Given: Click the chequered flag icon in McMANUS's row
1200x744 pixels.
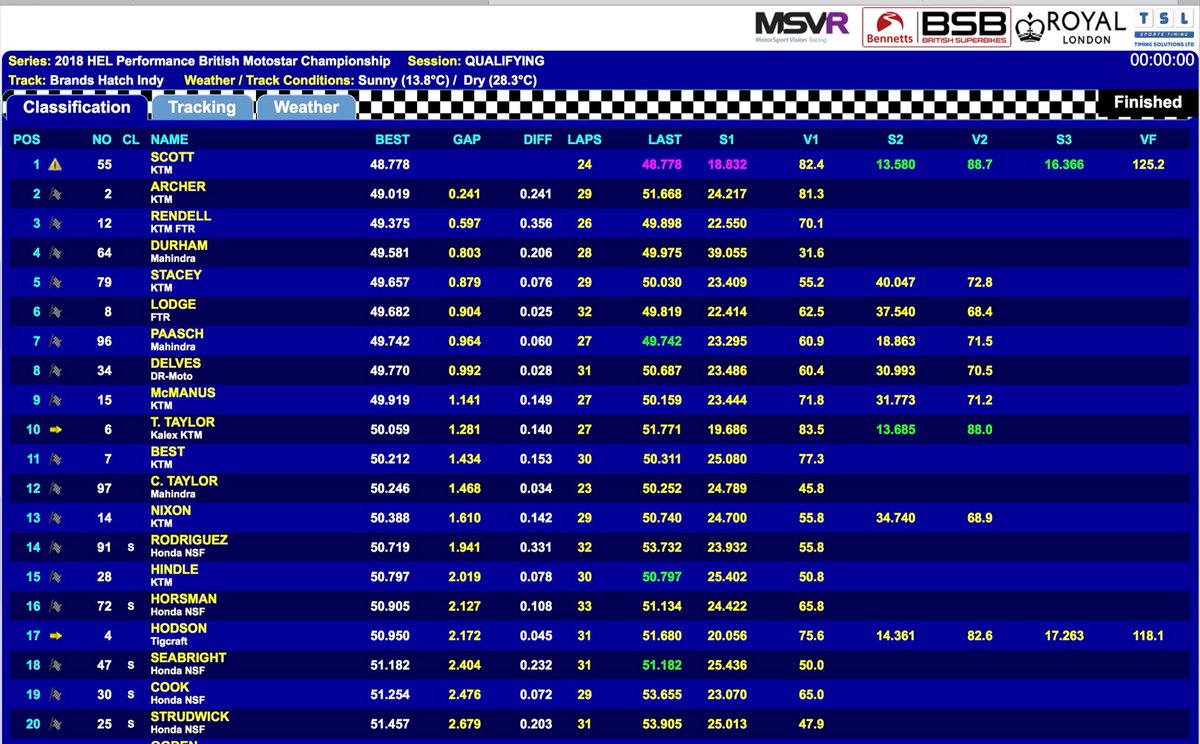Looking at the screenshot, I should pos(55,400).
